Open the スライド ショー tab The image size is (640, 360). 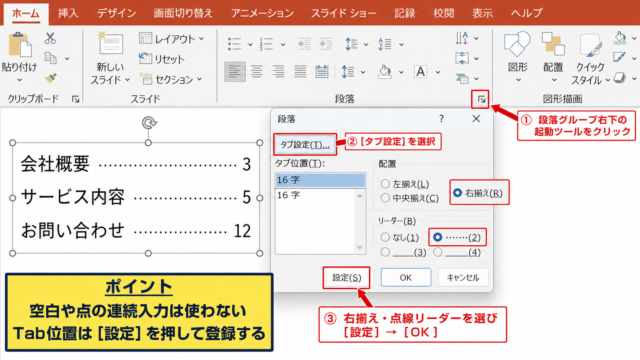tap(344, 13)
